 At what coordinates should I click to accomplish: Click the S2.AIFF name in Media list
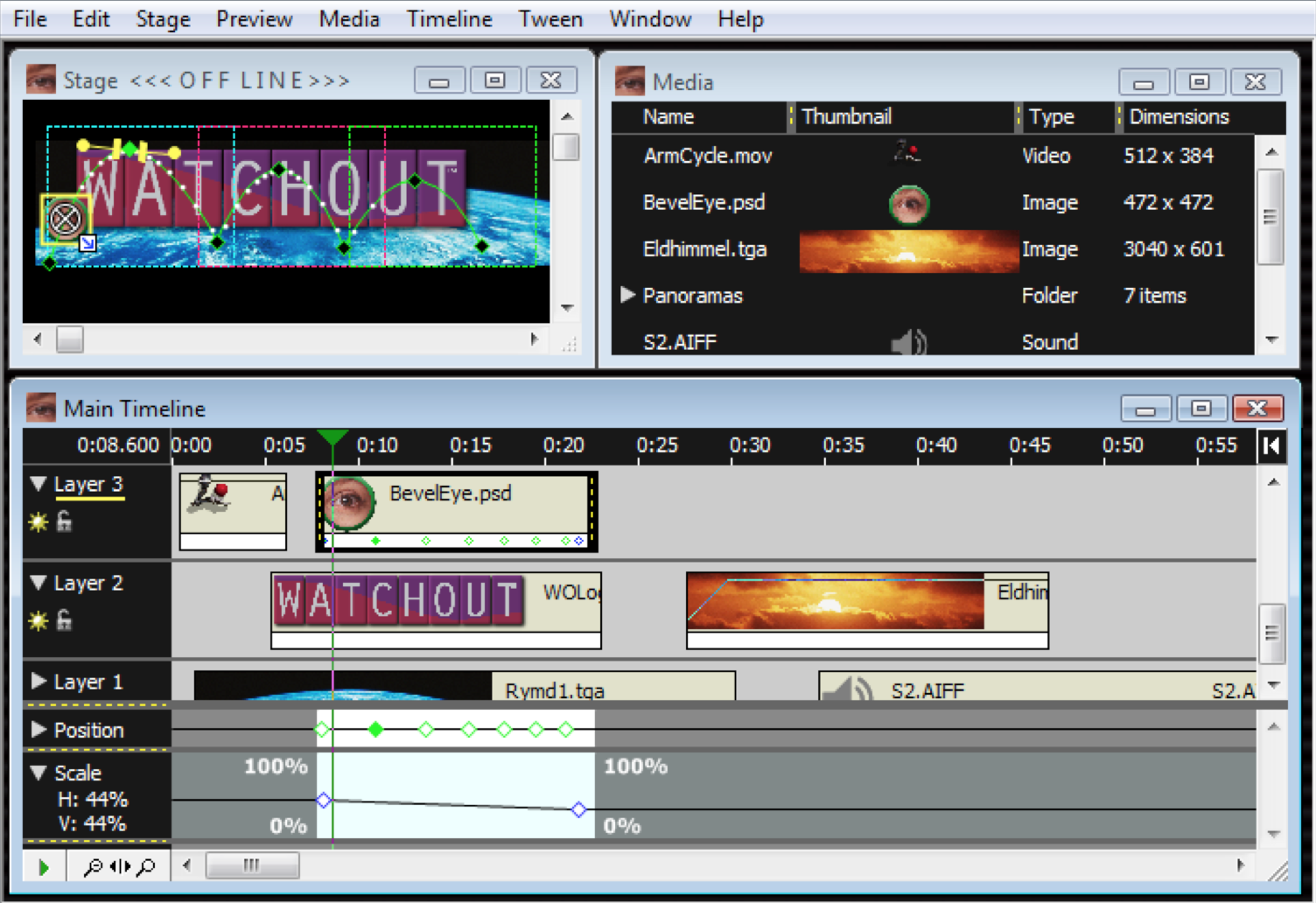coord(680,342)
